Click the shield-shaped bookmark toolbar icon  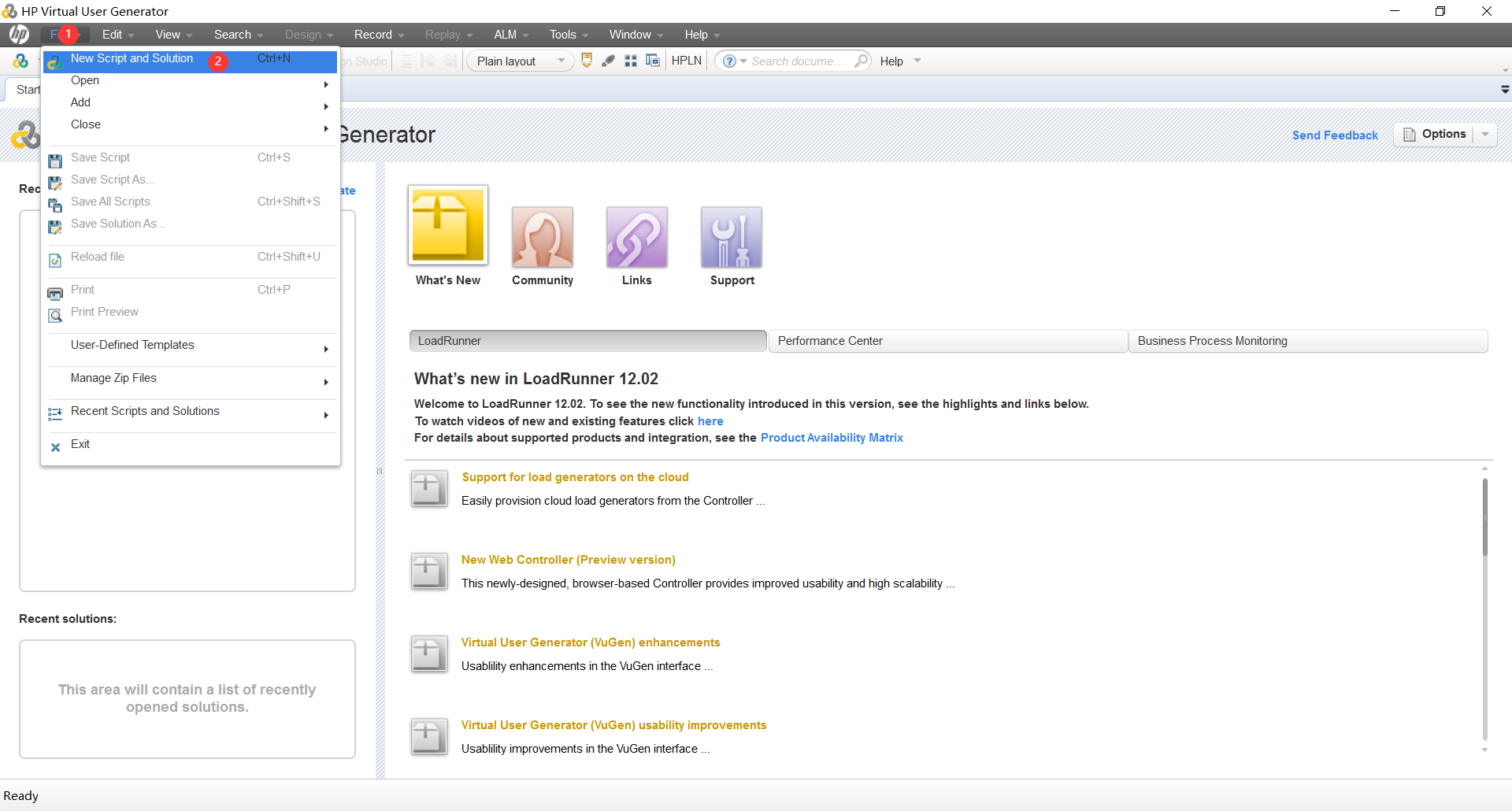click(x=587, y=61)
